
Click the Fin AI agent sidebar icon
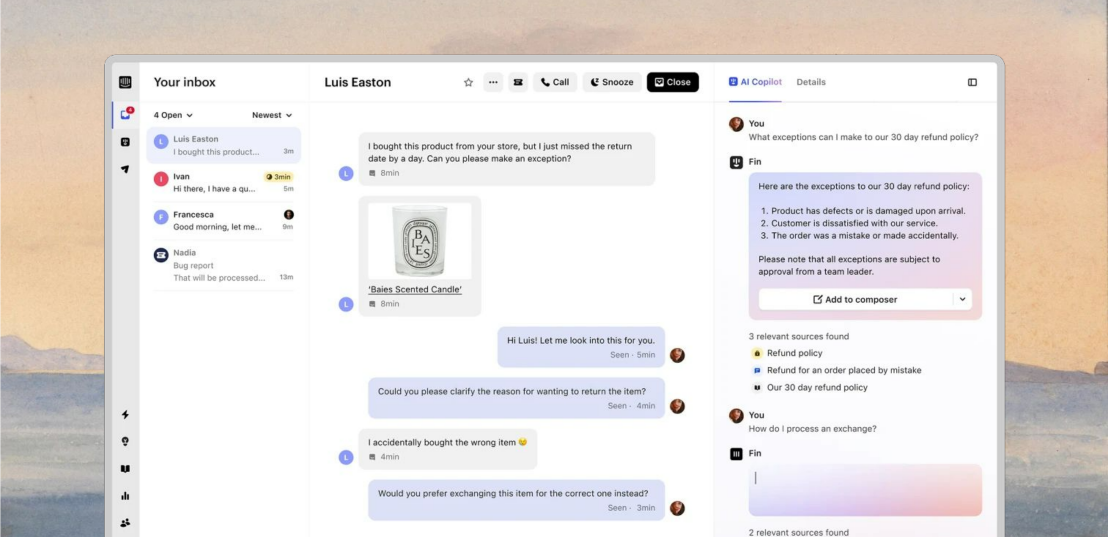125,142
